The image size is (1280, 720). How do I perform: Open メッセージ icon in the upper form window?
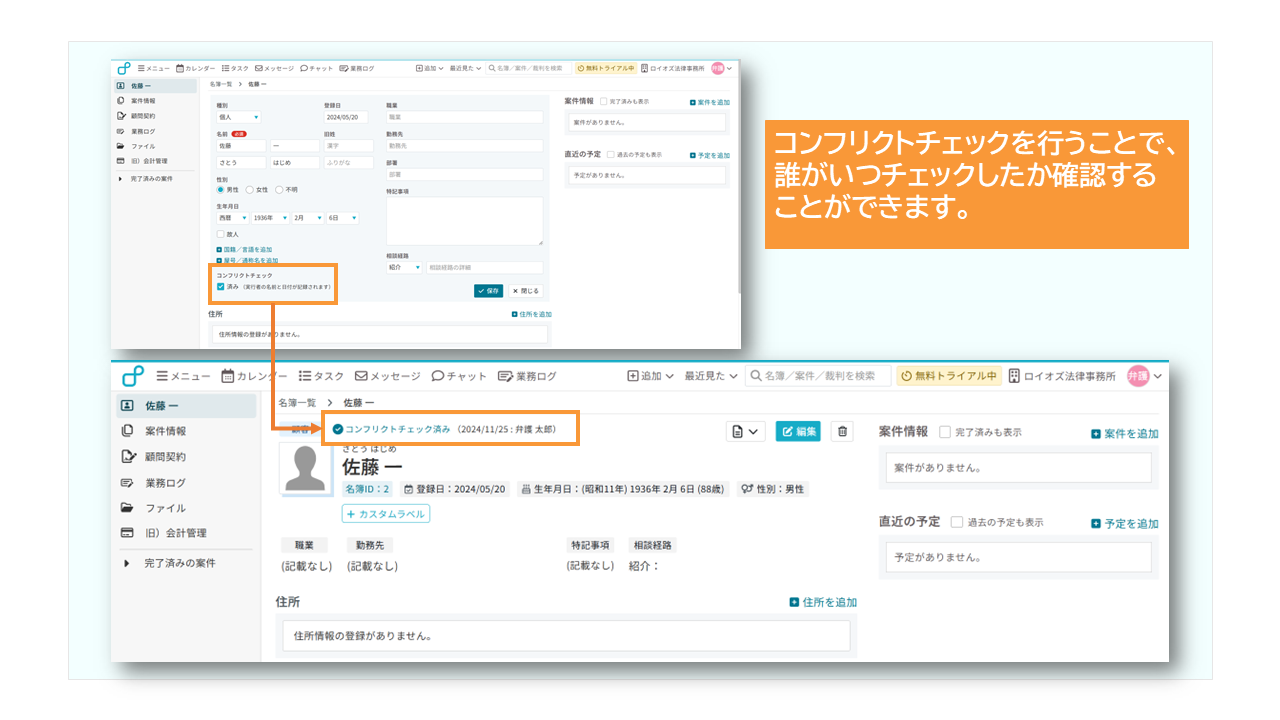click(x=259, y=68)
